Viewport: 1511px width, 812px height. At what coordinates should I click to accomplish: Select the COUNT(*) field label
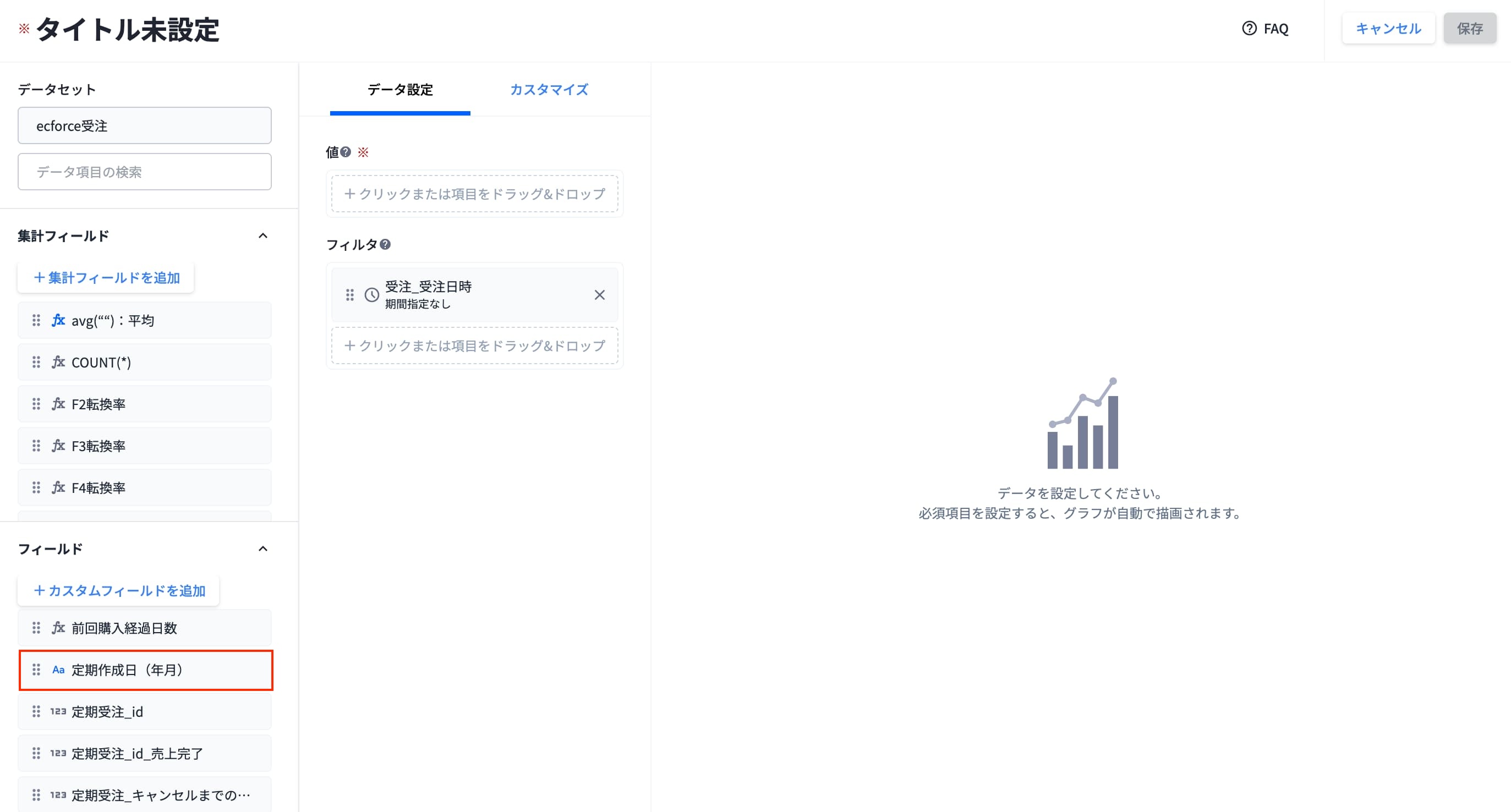[x=101, y=363]
